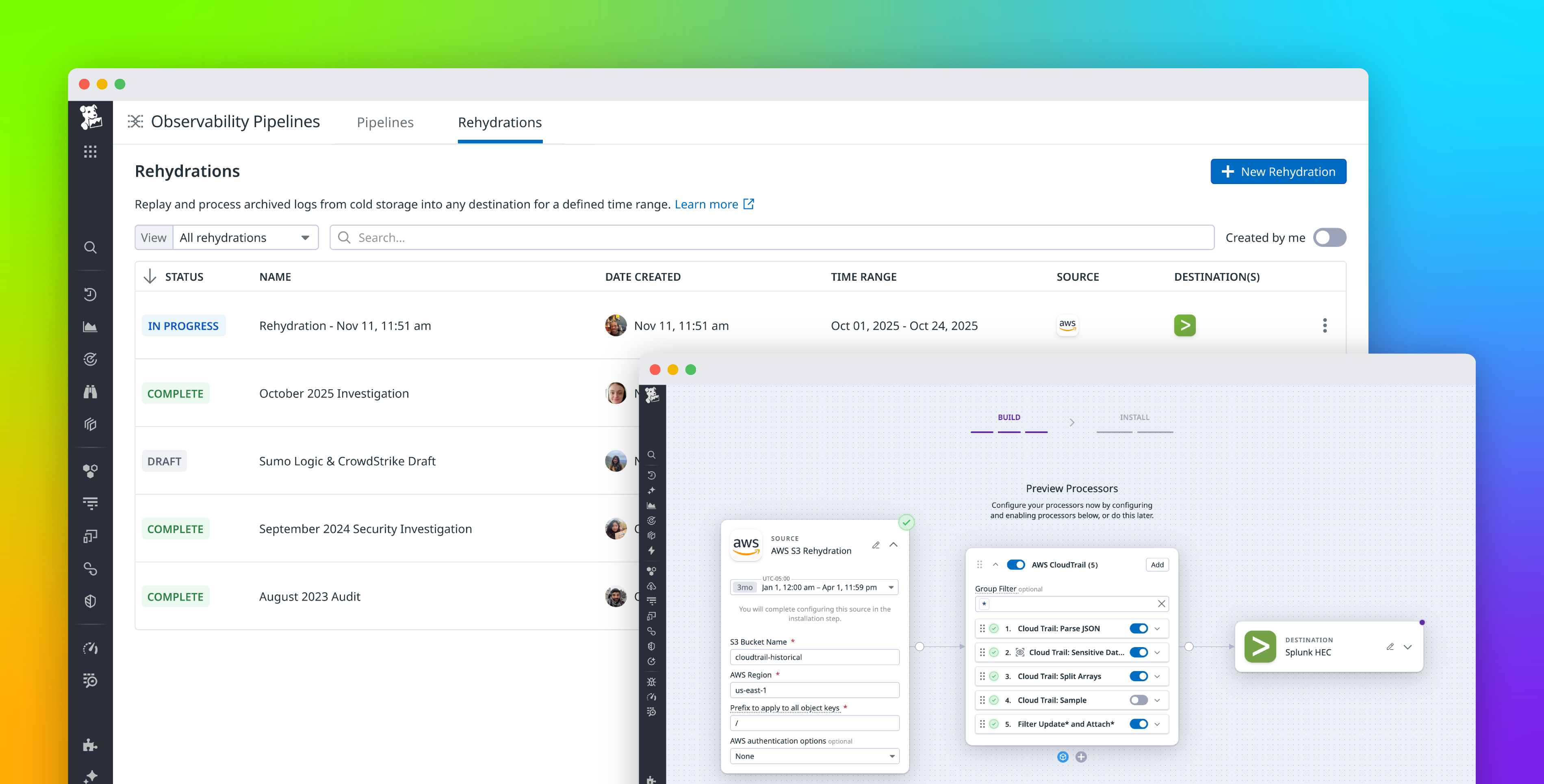Click the plus icon below the pipeline canvas
1544x784 pixels.
(x=1081, y=757)
